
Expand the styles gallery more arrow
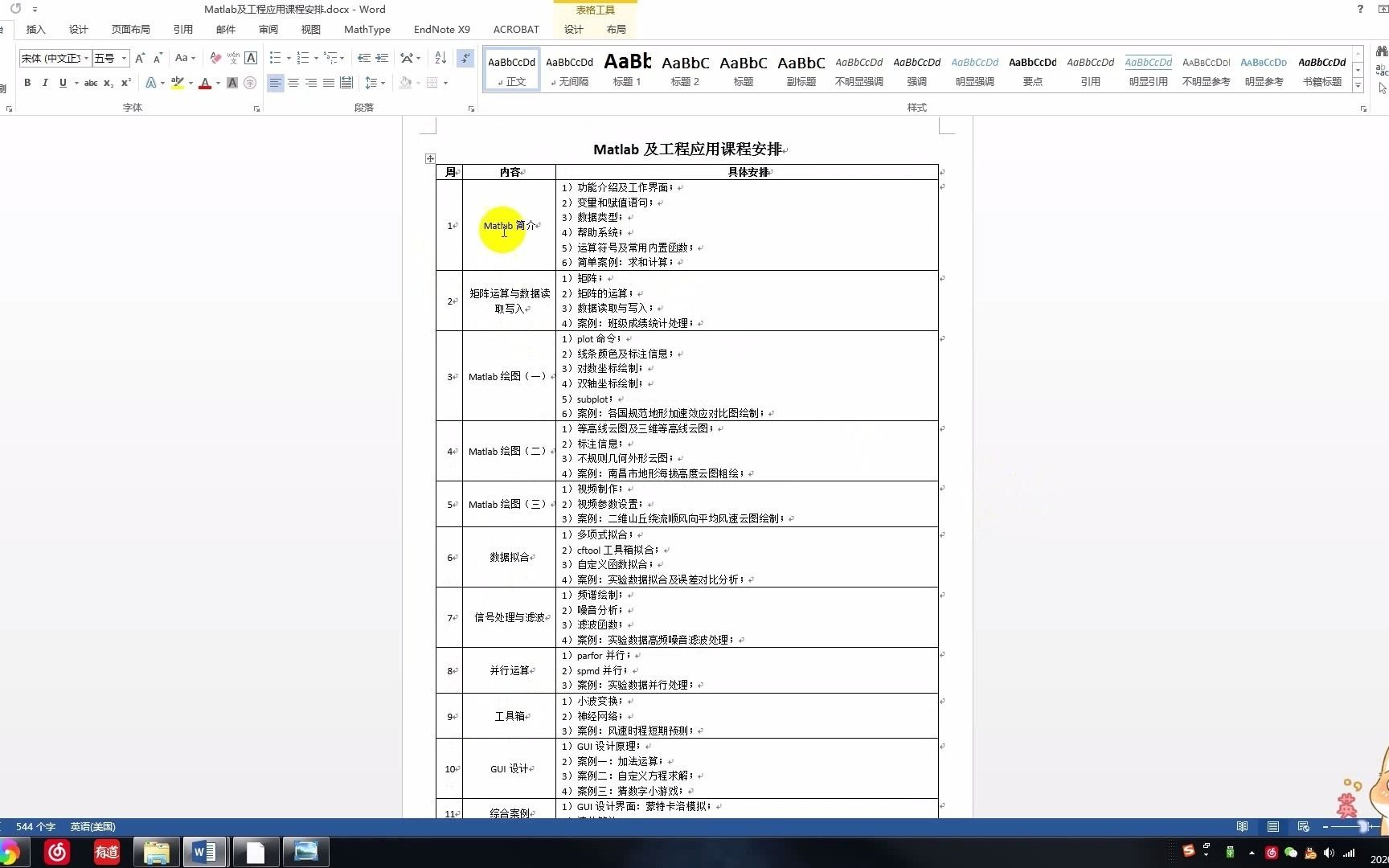(x=1358, y=85)
